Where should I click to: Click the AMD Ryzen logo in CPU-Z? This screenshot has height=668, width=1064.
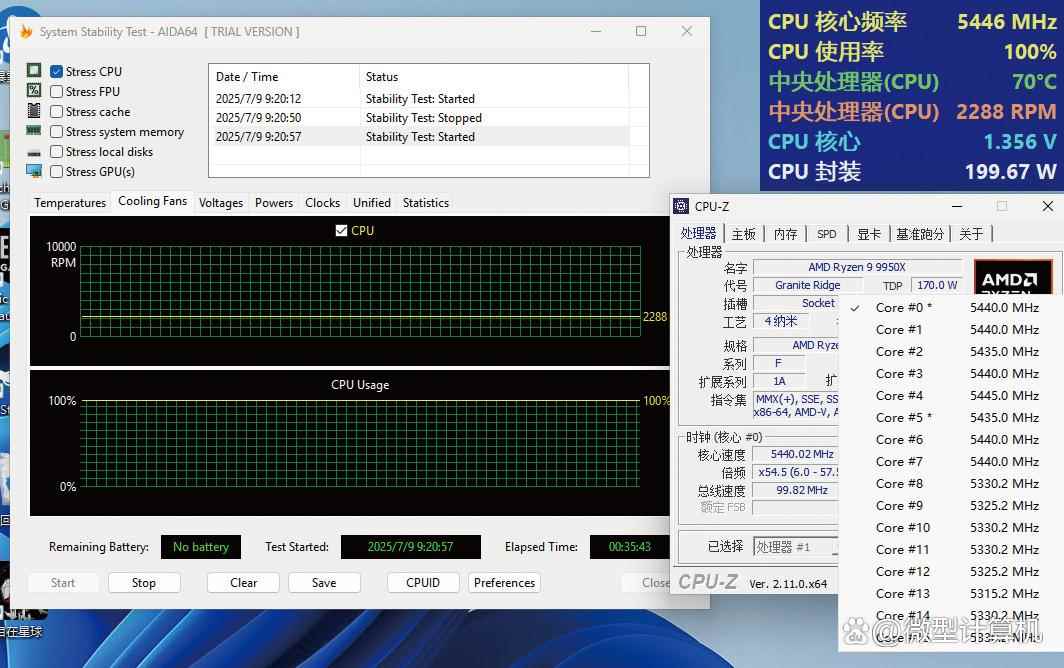(x=1013, y=277)
